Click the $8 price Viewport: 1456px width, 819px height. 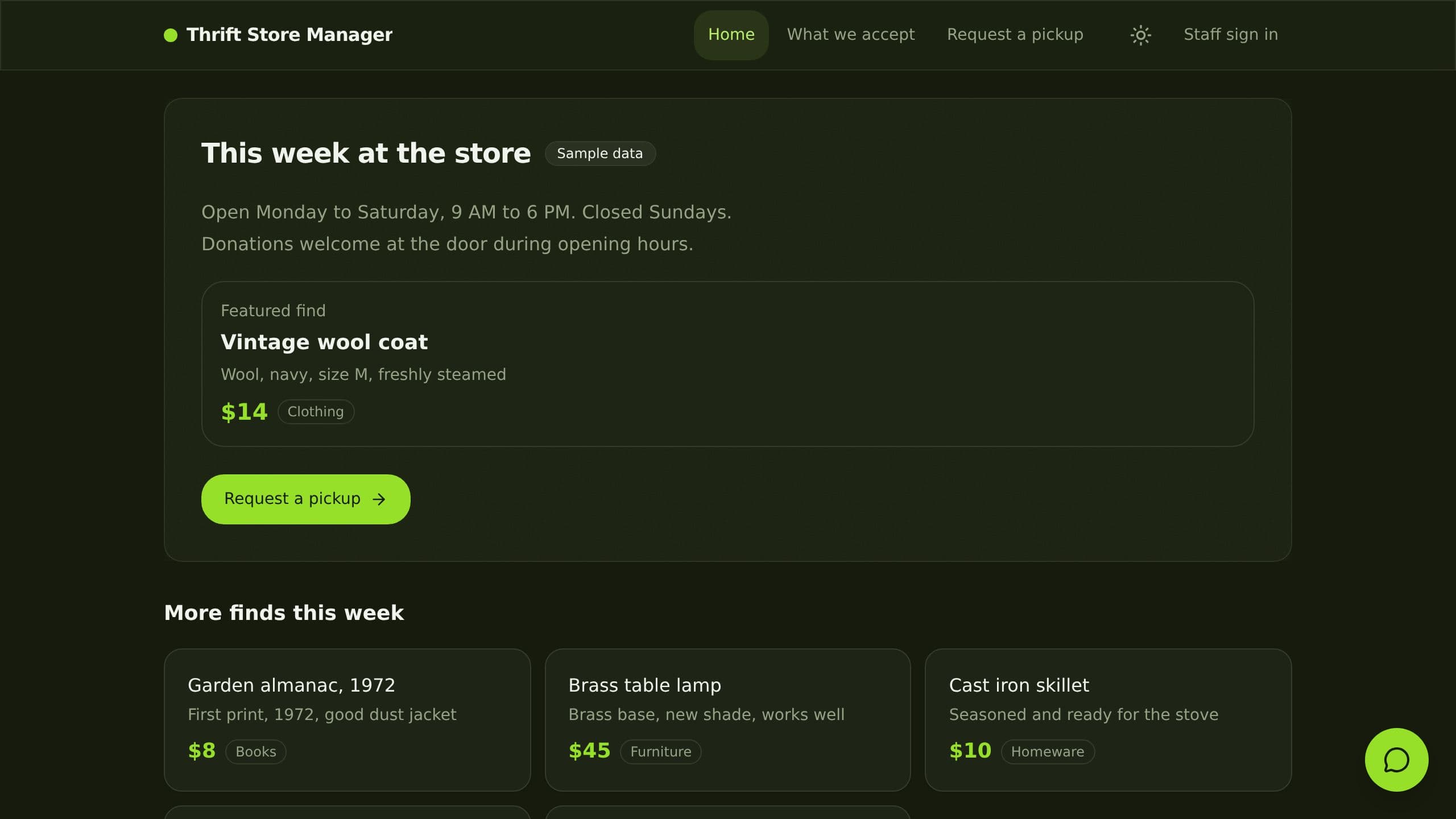pyautogui.click(x=202, y=751)
